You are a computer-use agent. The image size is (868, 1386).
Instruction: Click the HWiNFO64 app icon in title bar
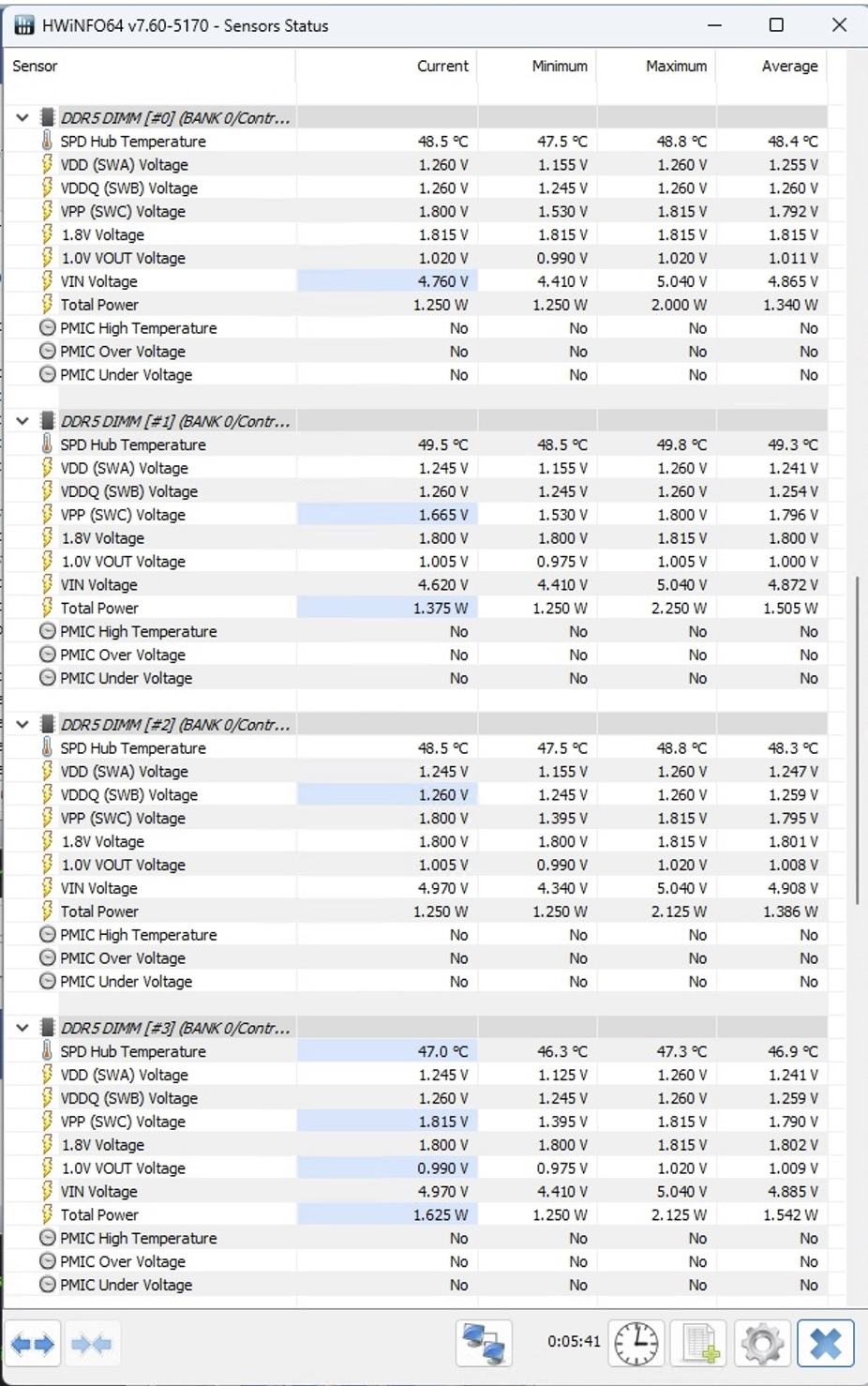[x=24, y=25]
